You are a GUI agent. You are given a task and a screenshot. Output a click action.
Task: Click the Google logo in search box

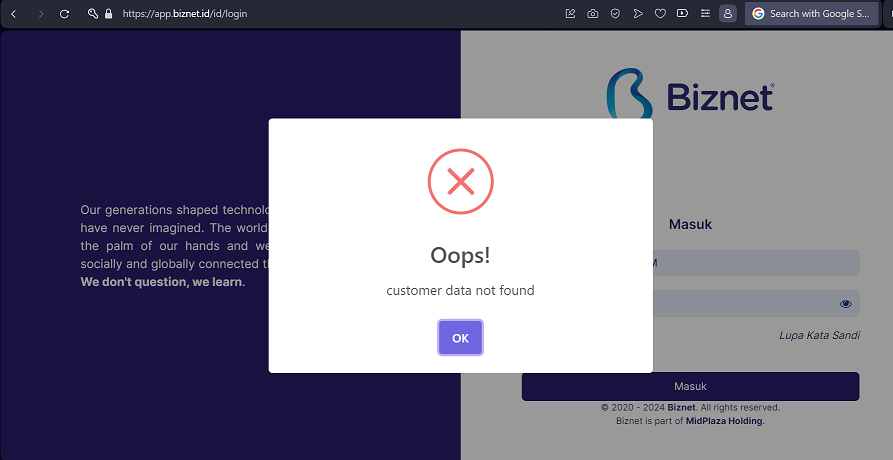758,14
